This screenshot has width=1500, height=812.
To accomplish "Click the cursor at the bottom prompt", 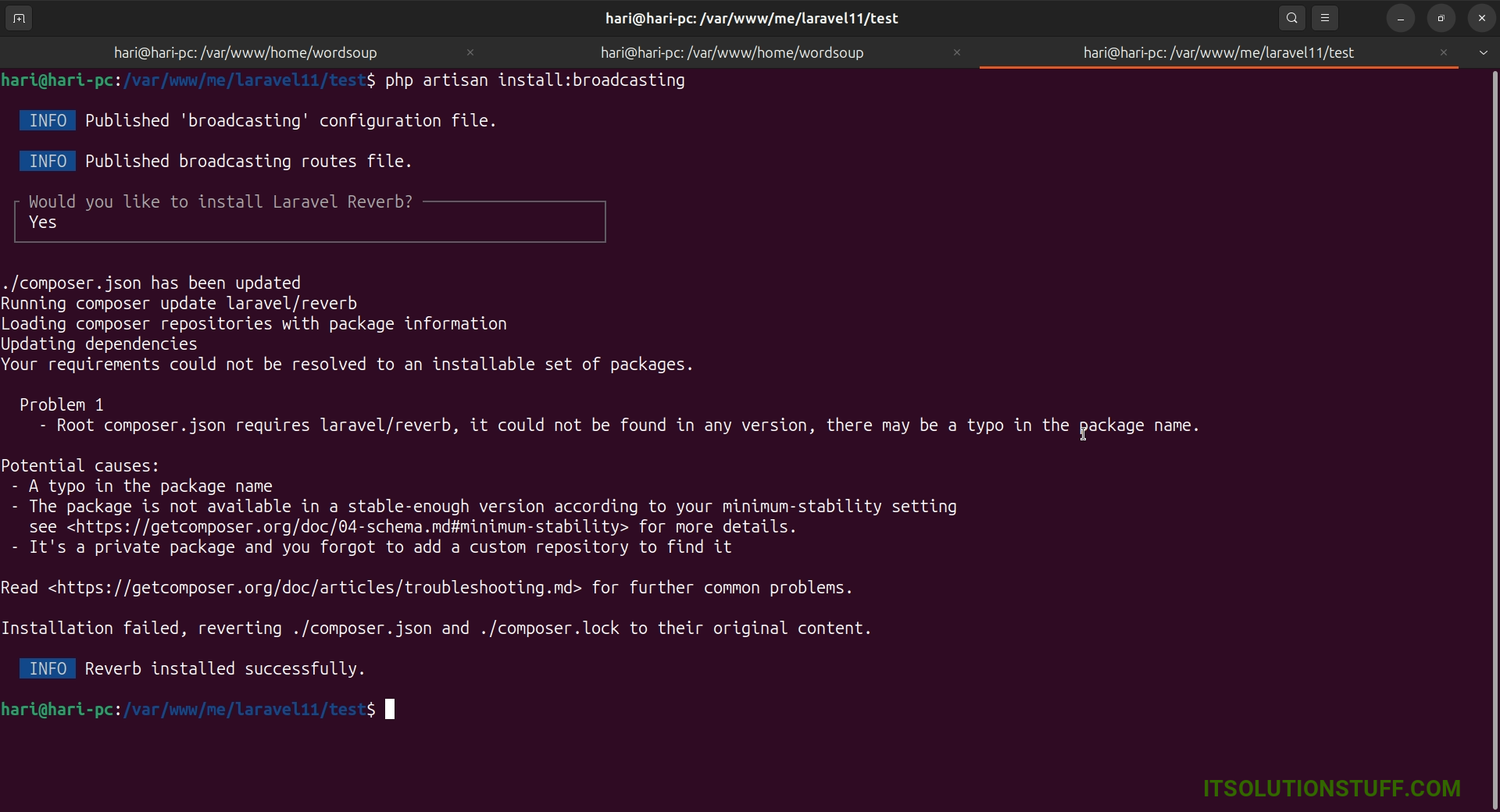I will click(390, 709).
